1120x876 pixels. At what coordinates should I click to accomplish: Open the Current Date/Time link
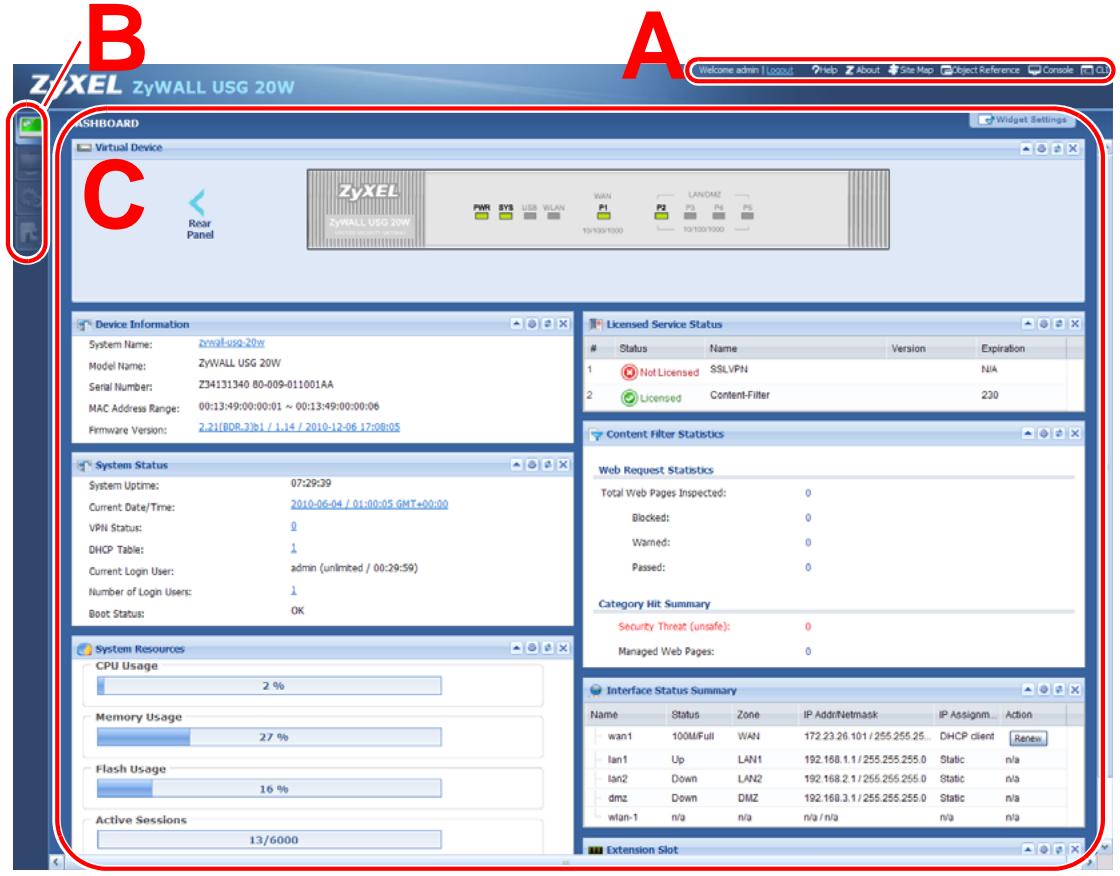click(x=369, y=504)
